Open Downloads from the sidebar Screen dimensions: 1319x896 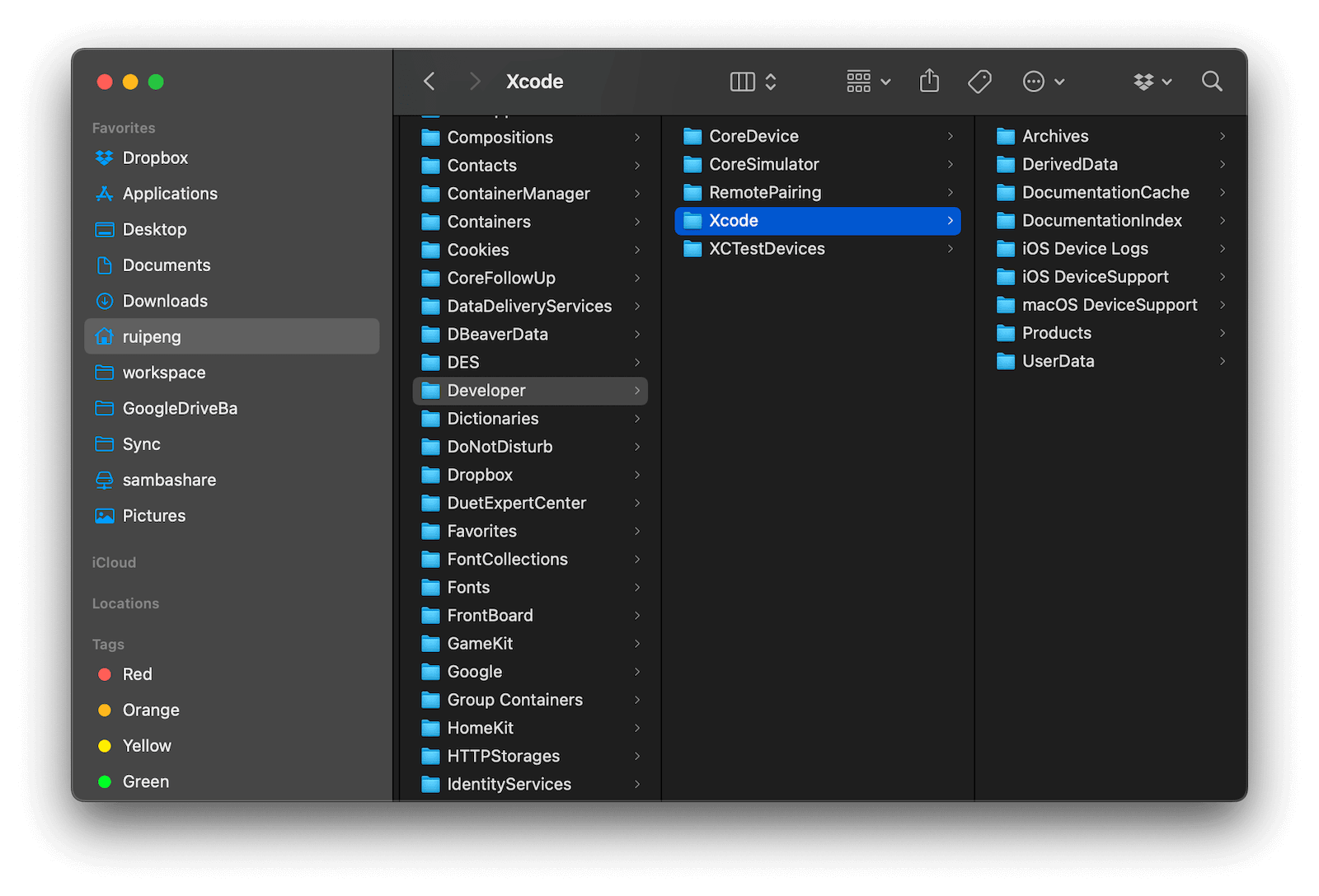point(232,301)
